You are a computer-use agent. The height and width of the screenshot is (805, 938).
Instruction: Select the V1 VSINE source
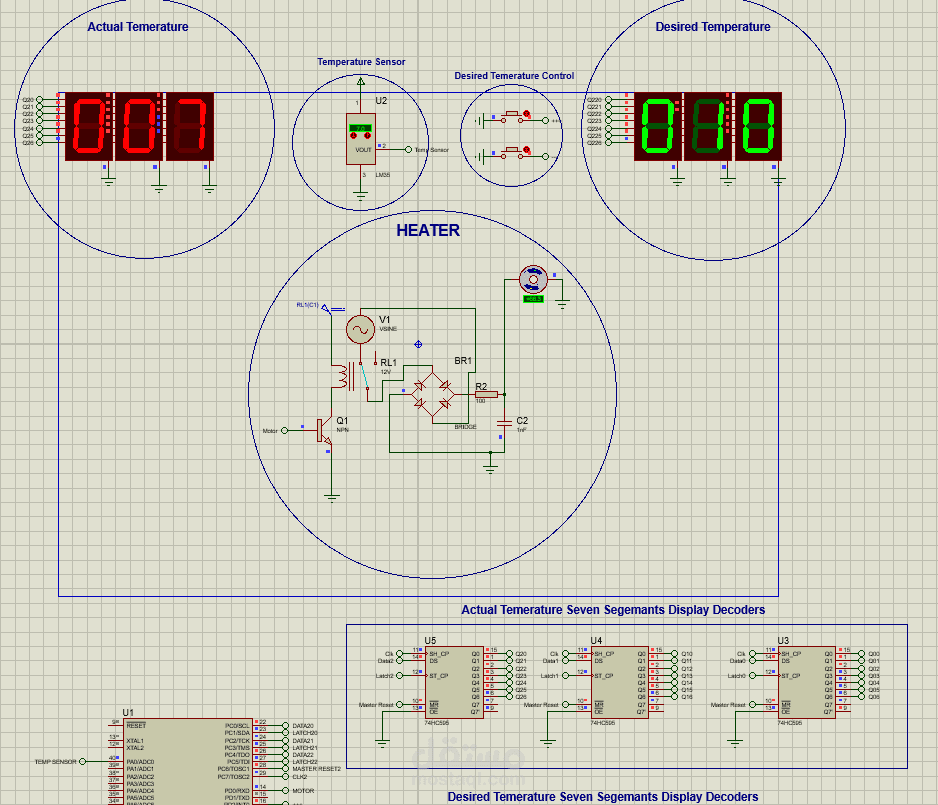click(360, 330)
